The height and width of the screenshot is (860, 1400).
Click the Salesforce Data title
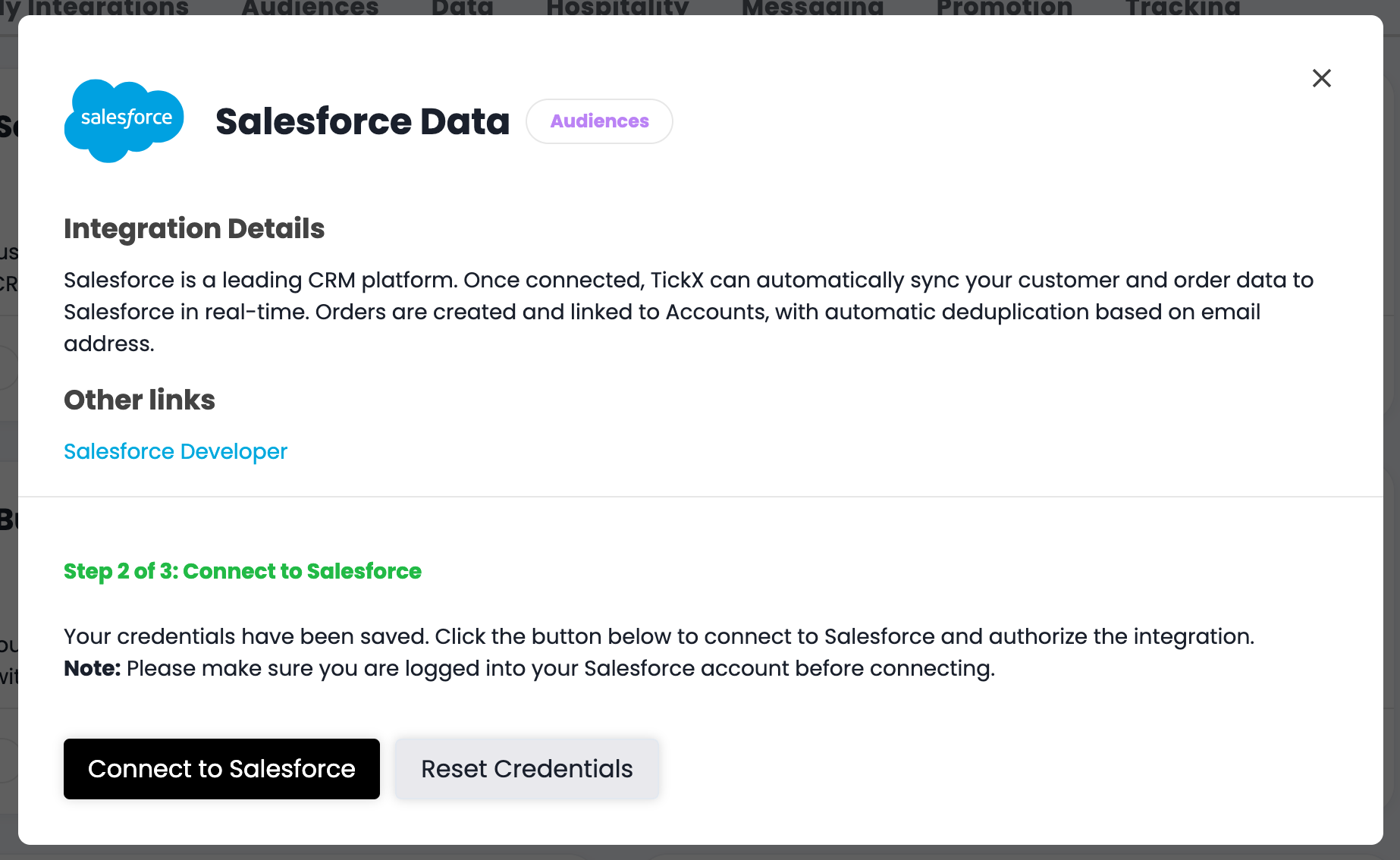tap(363, 121)
